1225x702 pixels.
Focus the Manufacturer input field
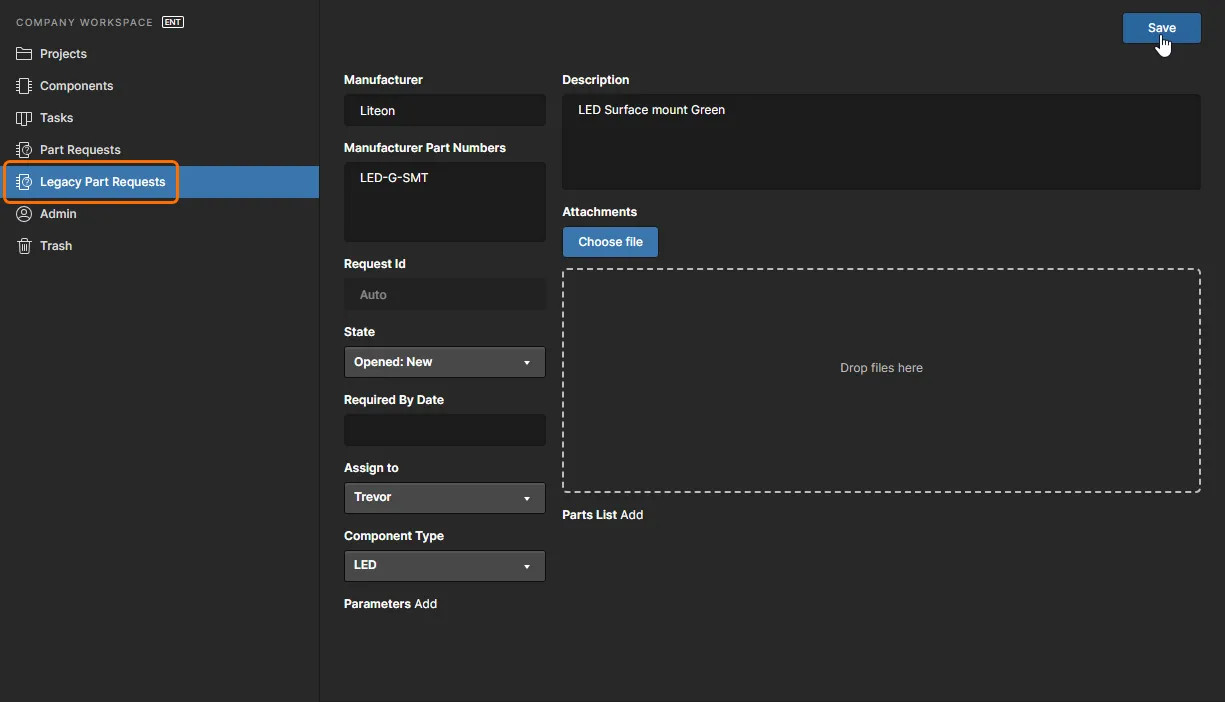click(444, 111)
